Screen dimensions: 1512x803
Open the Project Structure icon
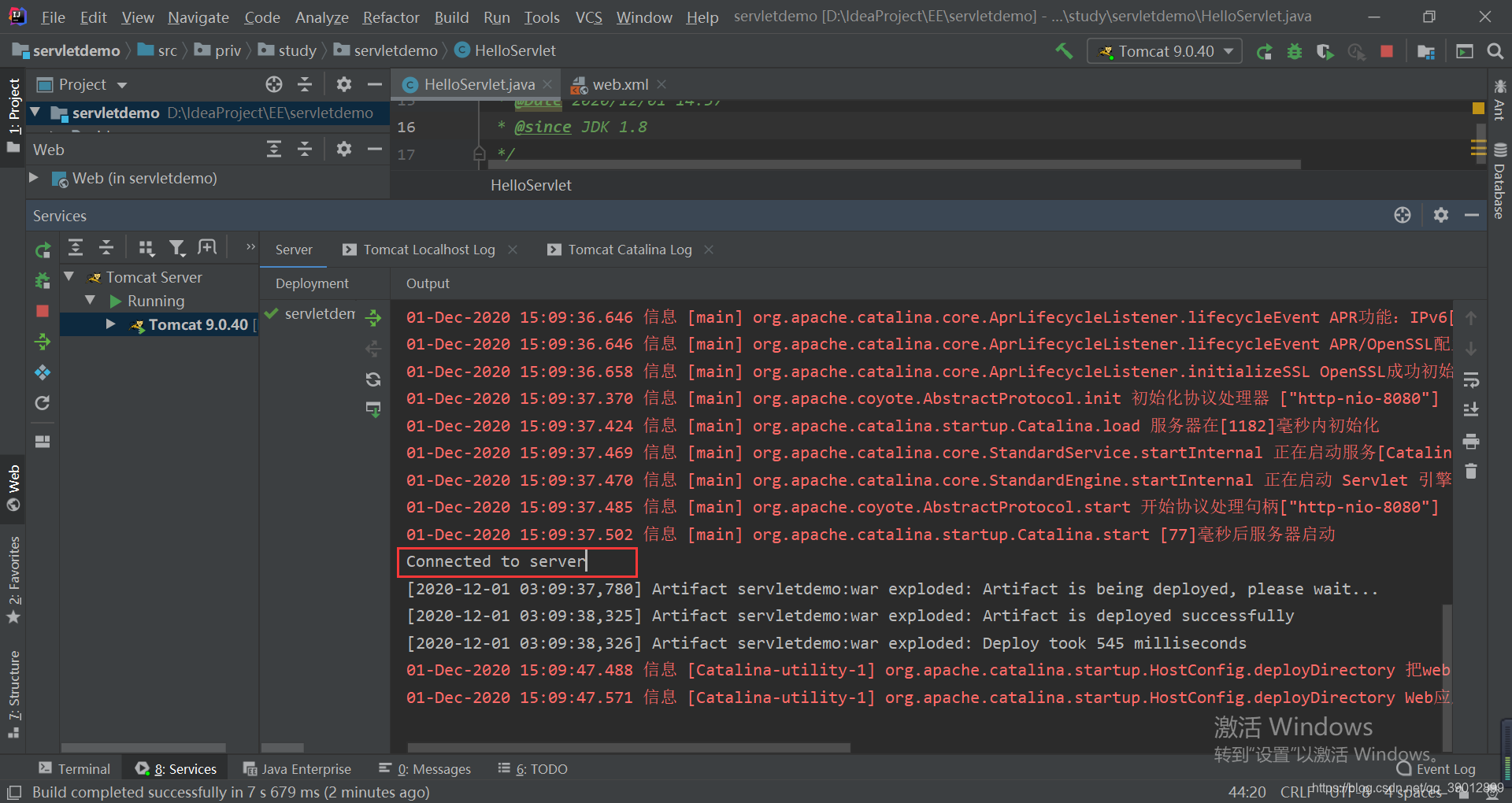pyautogui.click(x=1426, y=52)
